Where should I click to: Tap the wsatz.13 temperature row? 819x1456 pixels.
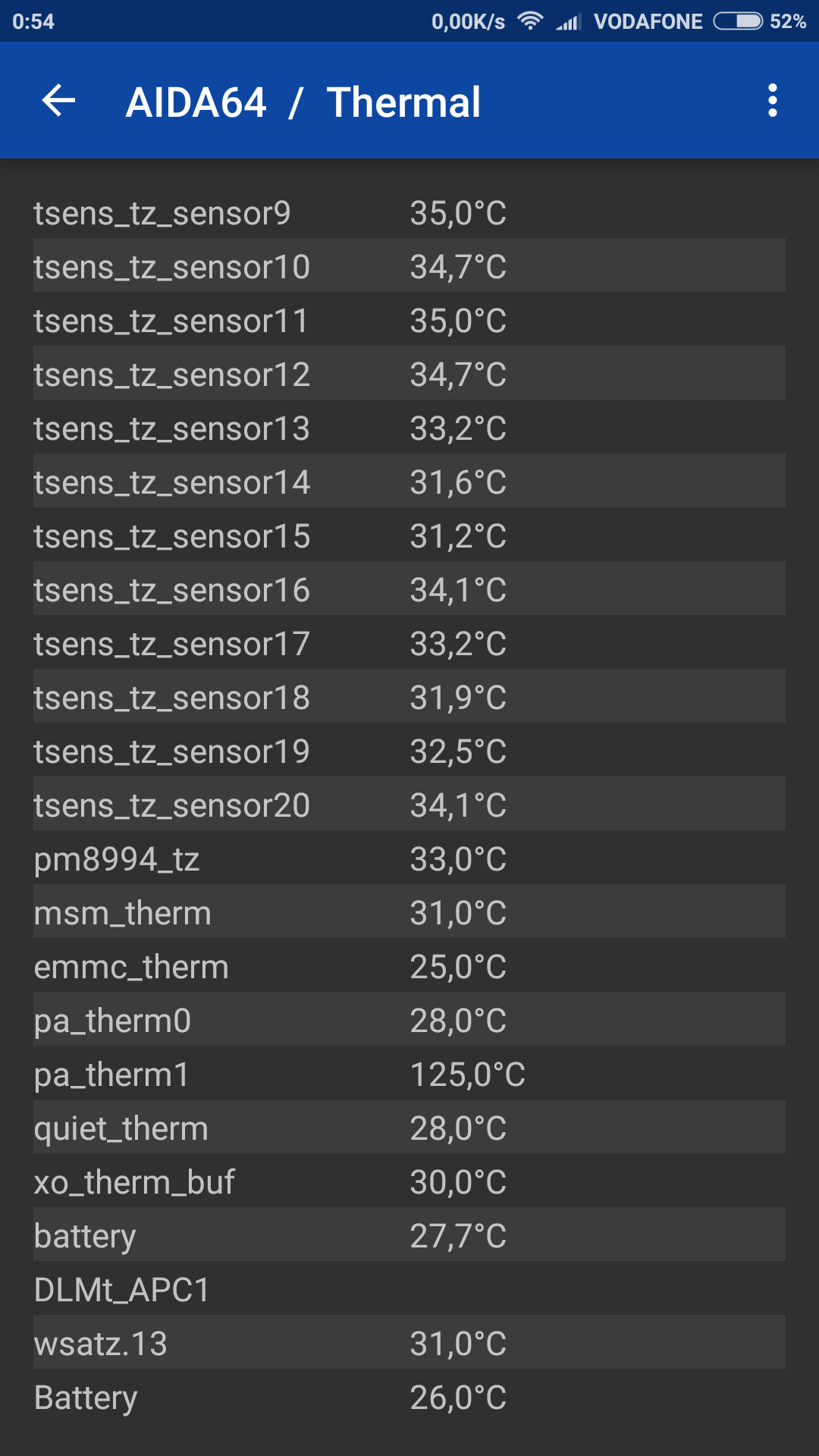click(409, 1344)
